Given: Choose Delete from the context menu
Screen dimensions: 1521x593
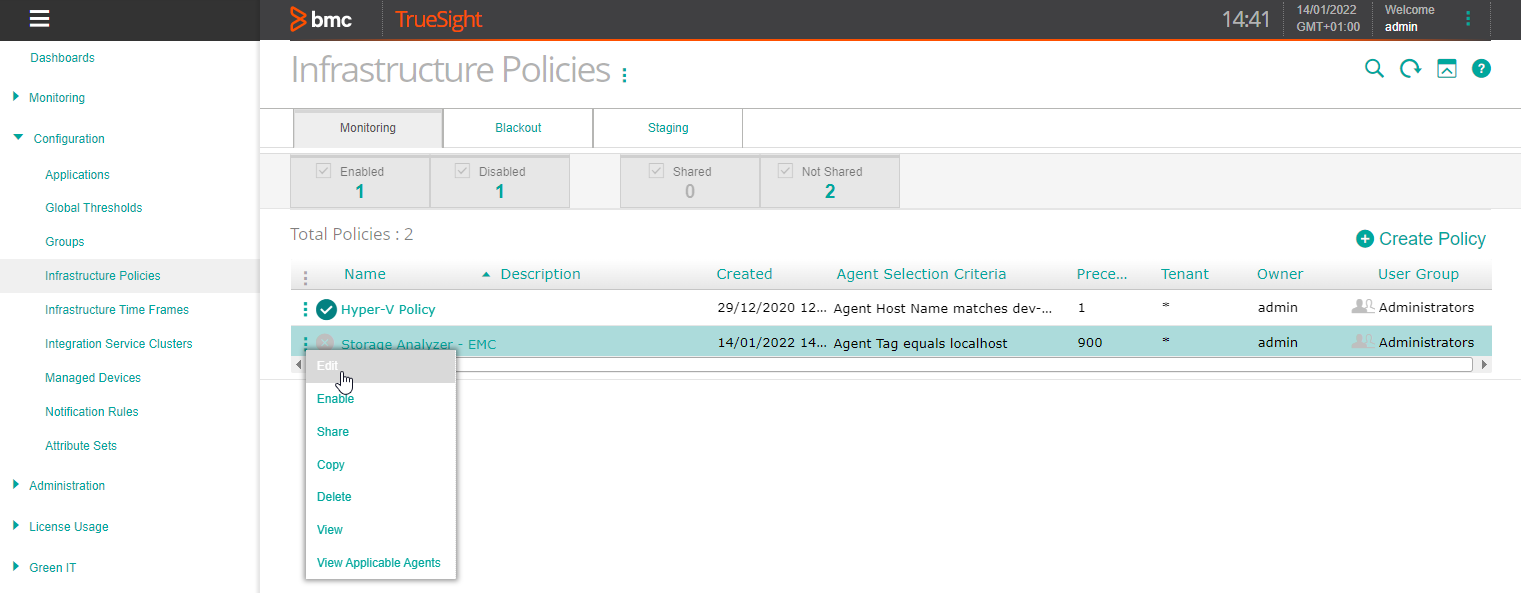Looking at the screenshot, I should point(334,496).
